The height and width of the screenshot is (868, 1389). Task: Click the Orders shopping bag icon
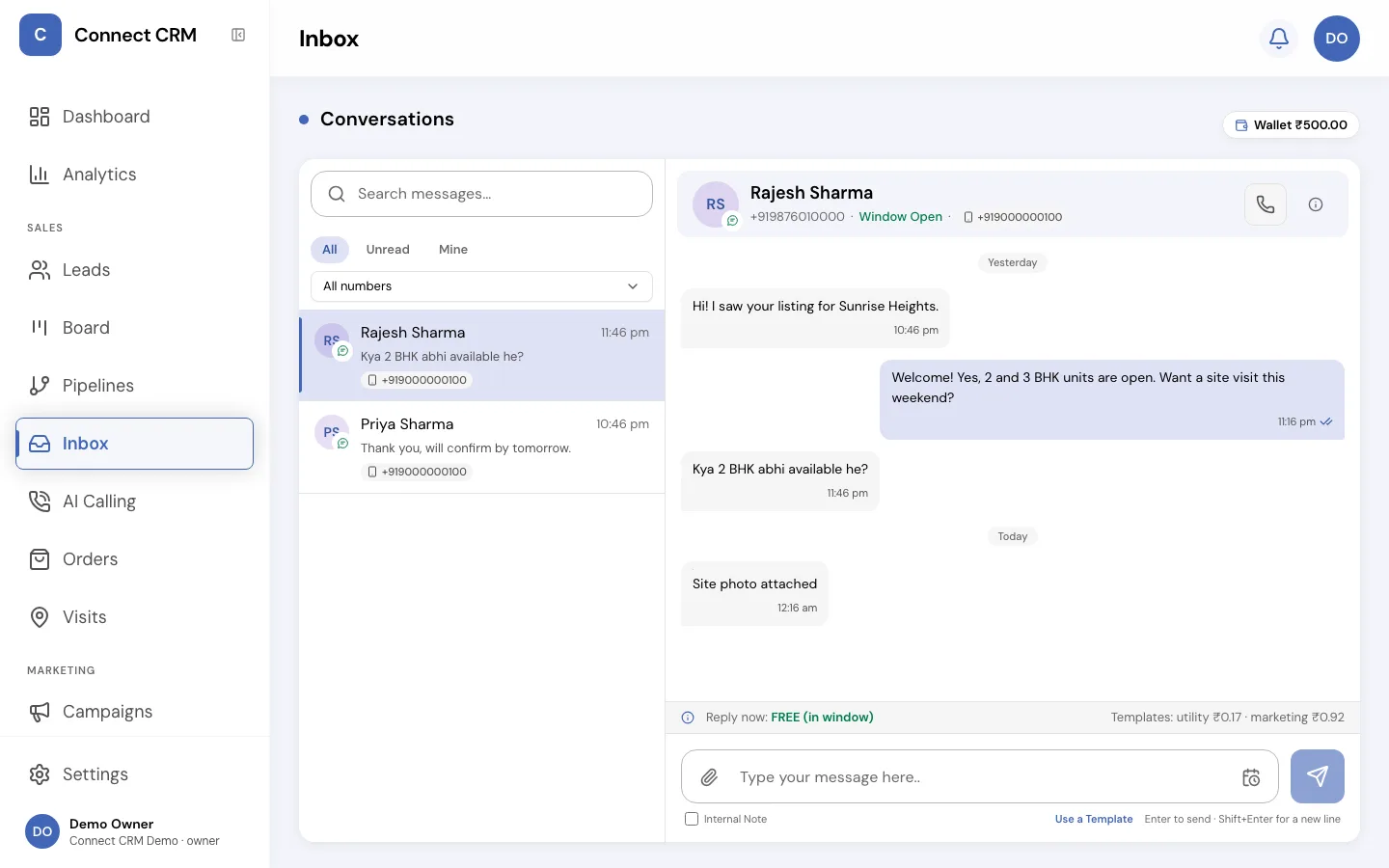pyautogui.click(x=40, y=559)
